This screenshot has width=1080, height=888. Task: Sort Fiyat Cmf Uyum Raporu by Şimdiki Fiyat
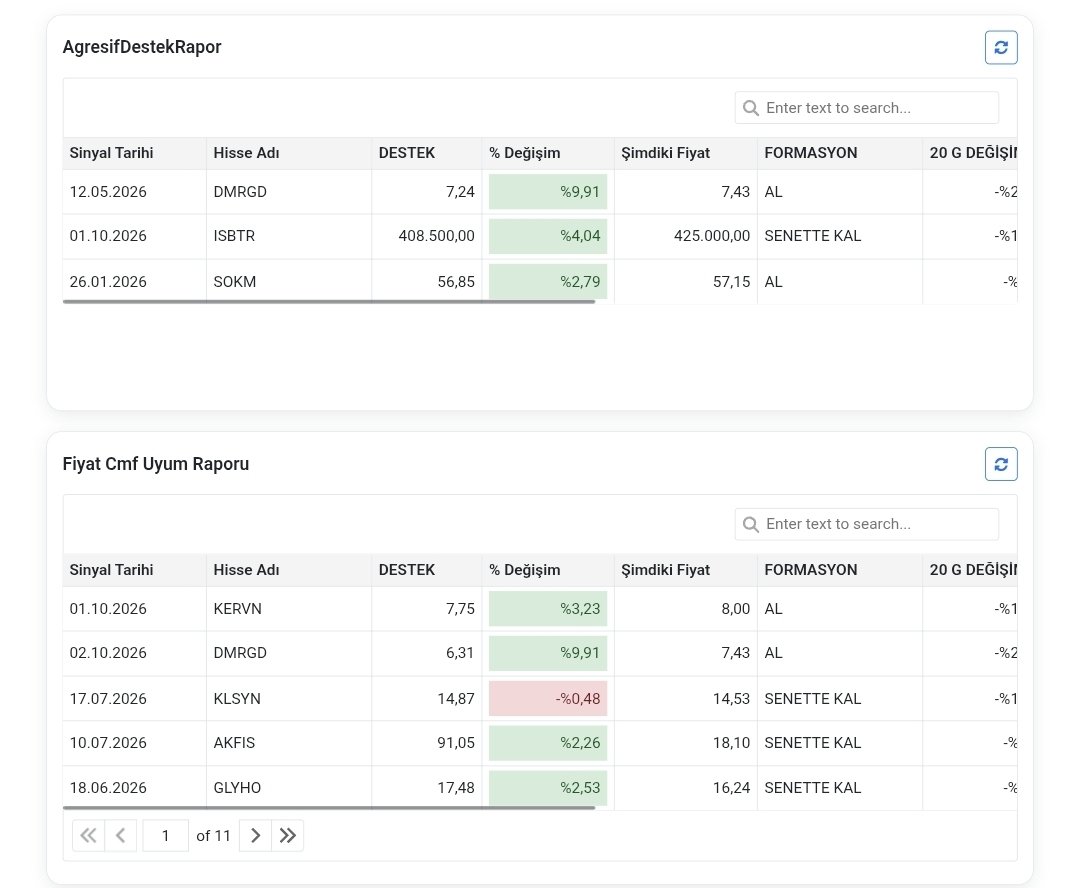coord(685,570)
